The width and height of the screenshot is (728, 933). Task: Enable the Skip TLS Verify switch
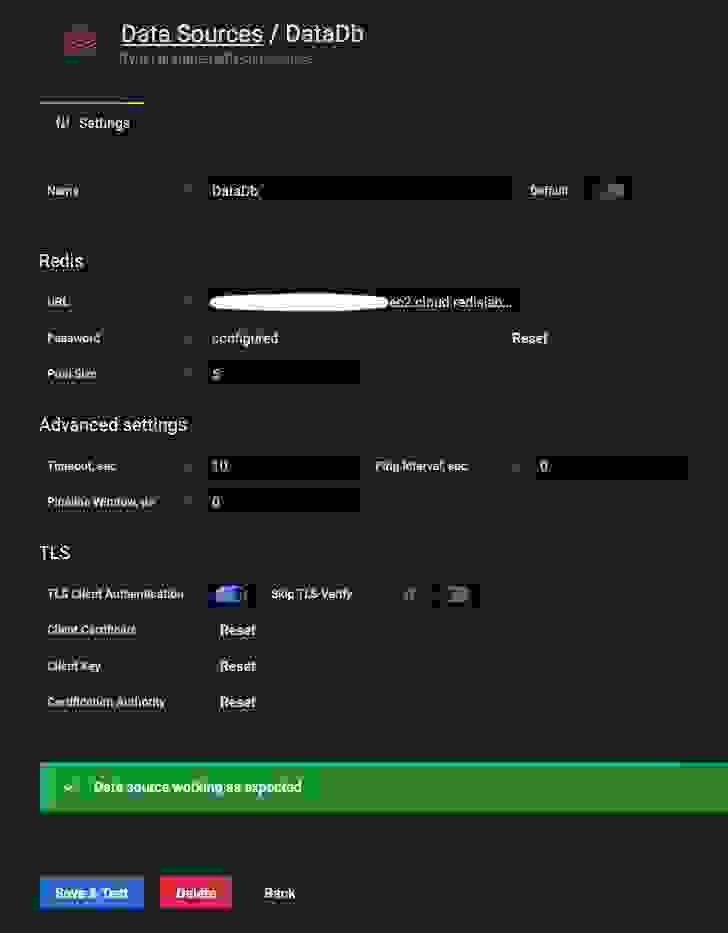pos(457,595)
